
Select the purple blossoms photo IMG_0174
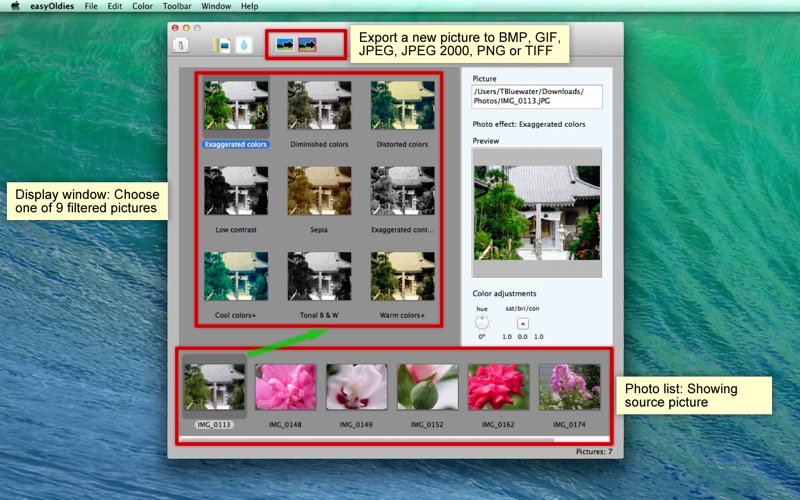(x=569, y=387)
